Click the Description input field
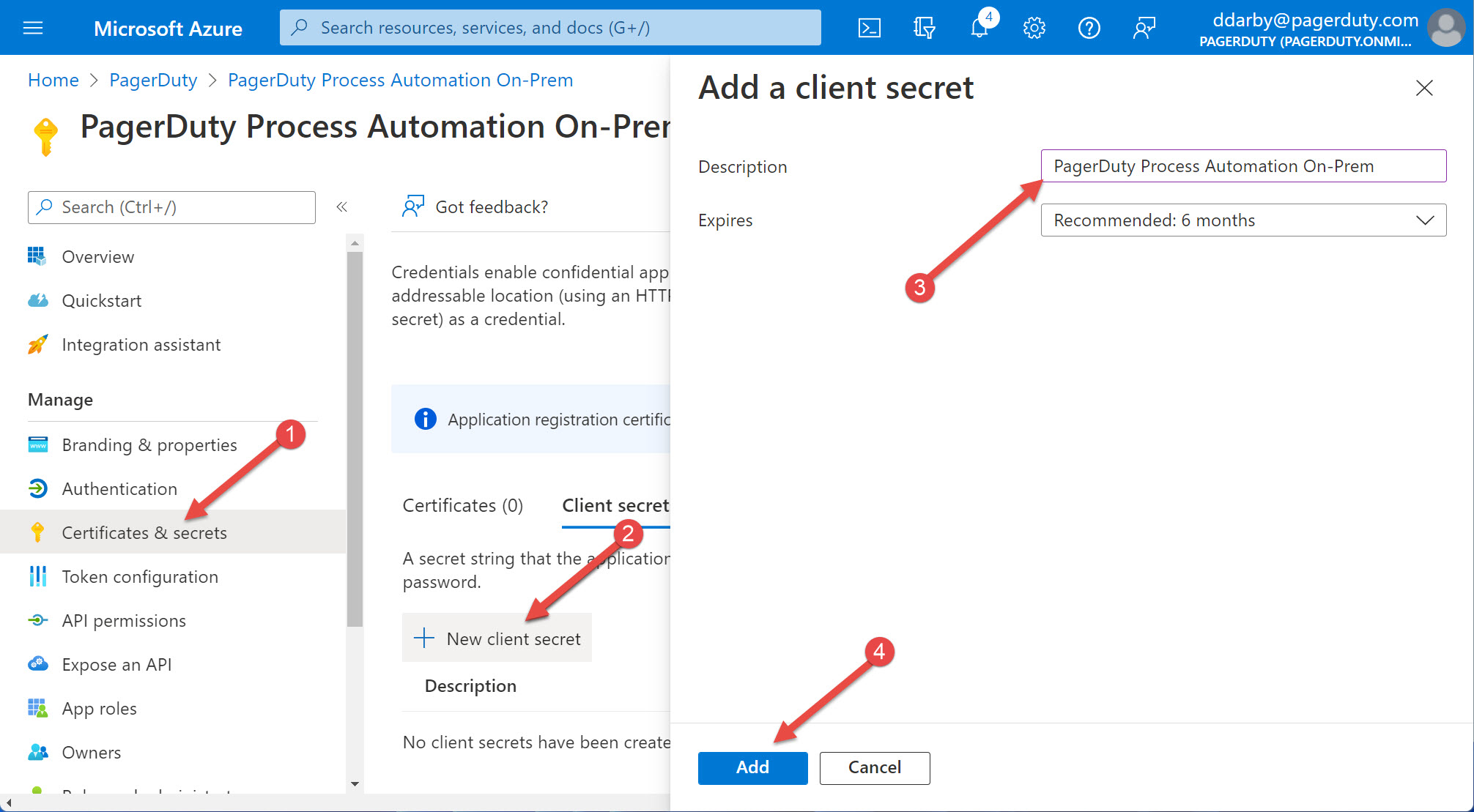This screenshot has width=1474, height=812. click(x=1243, y=165)
